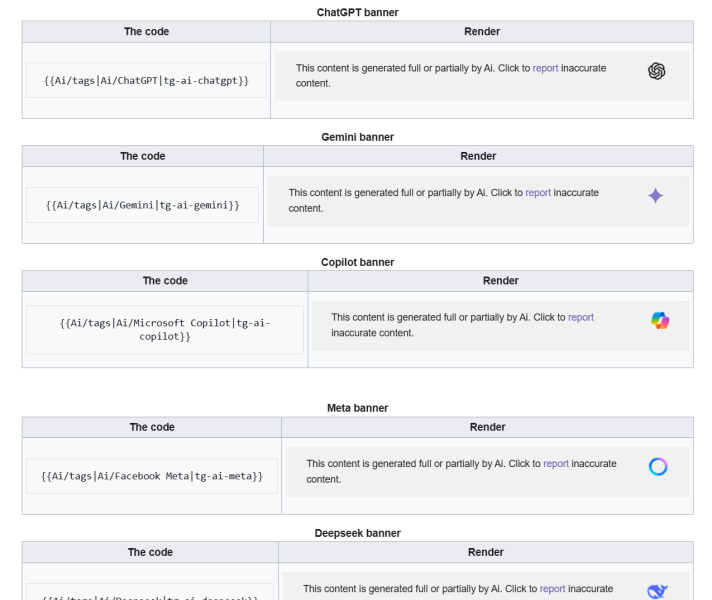
Task: Click 'Render' header in Gemini table
Action: click(478, 156)
